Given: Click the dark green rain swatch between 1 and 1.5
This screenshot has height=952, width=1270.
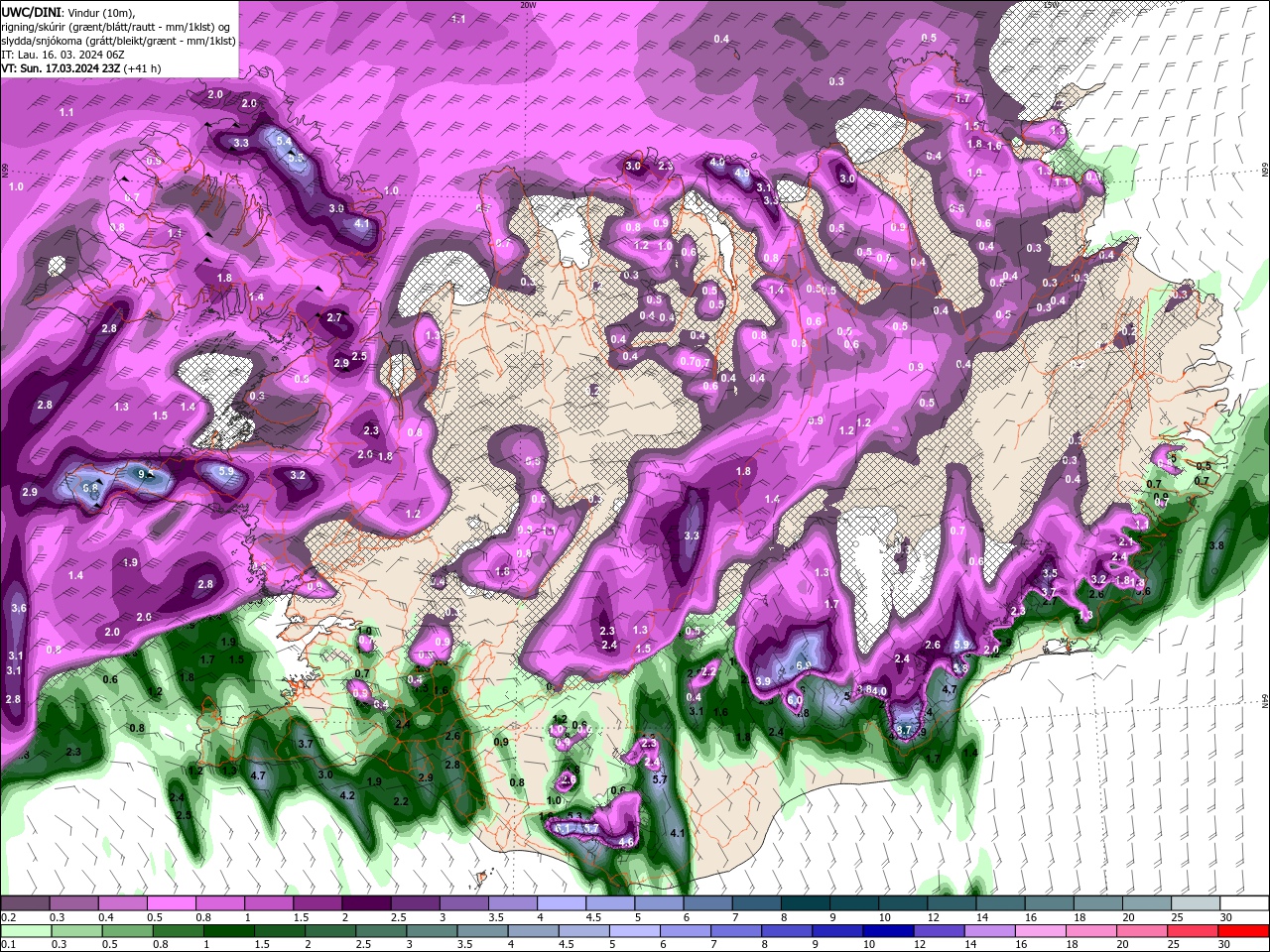Looking at the screenshot, I should (x=229, y=931).
